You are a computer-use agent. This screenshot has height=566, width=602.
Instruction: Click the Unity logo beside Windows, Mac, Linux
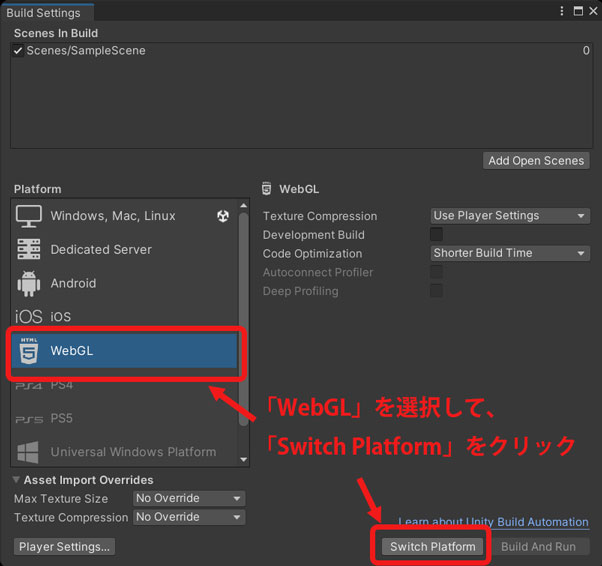[223, 216]
